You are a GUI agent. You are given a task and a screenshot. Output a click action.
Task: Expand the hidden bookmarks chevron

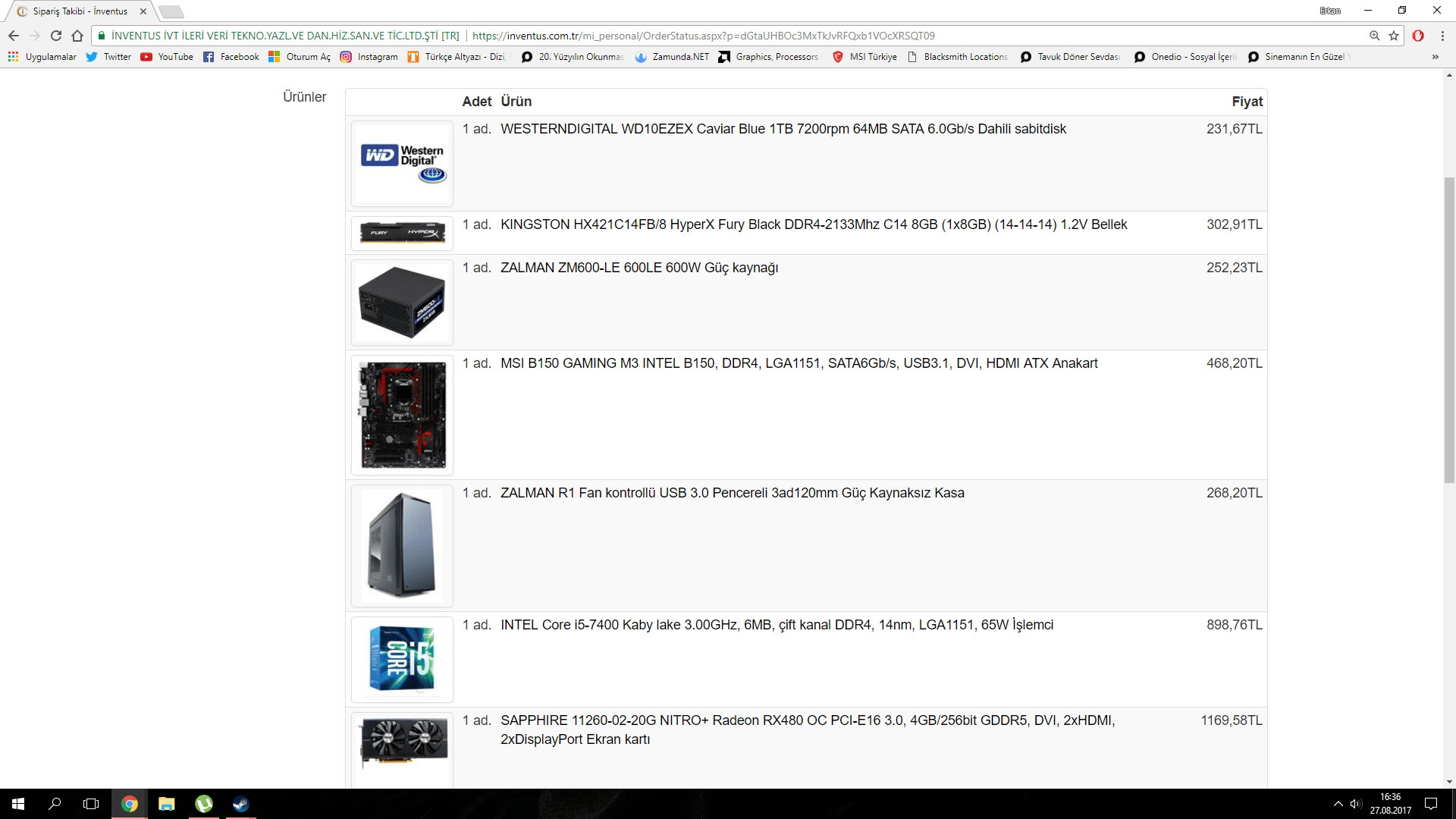(1435, 57)
